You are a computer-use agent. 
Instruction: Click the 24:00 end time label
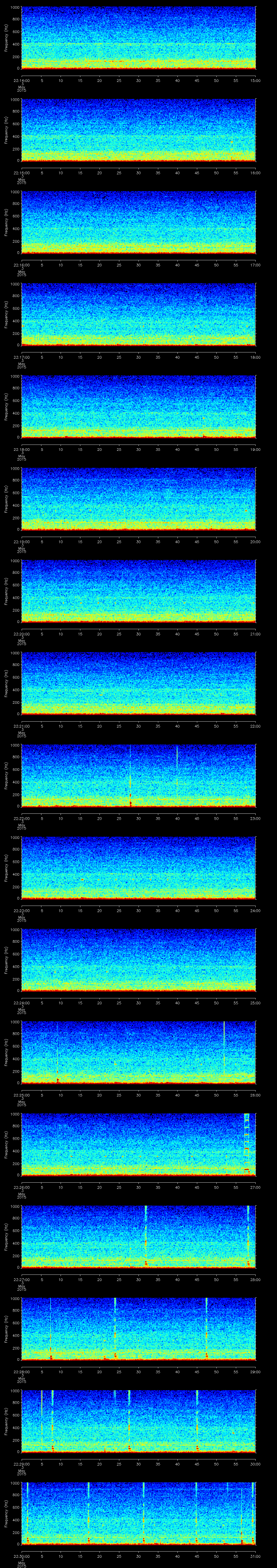point(256,910)
